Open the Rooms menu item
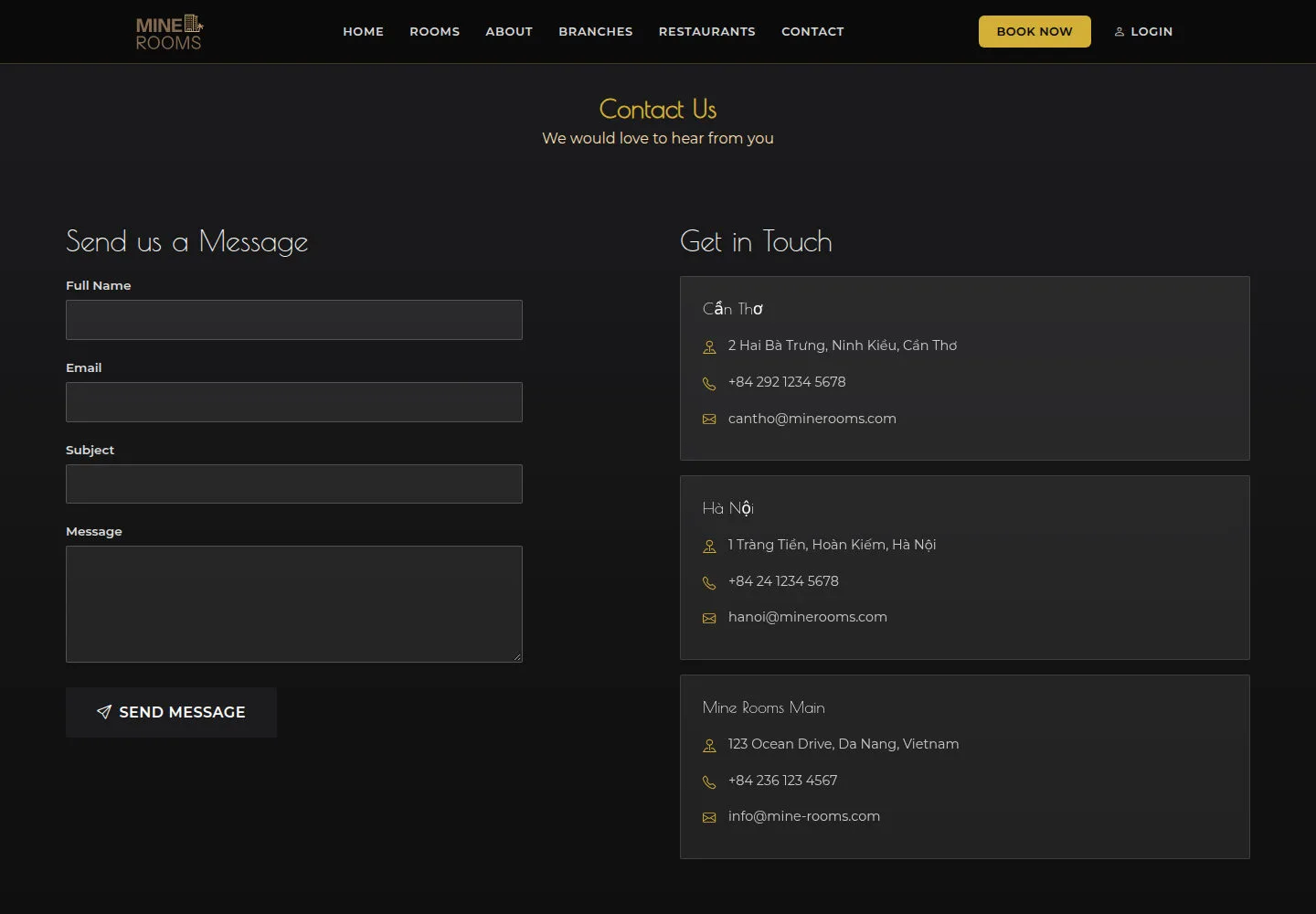This screenshot has height=914, width=1316. coord(435,31)
